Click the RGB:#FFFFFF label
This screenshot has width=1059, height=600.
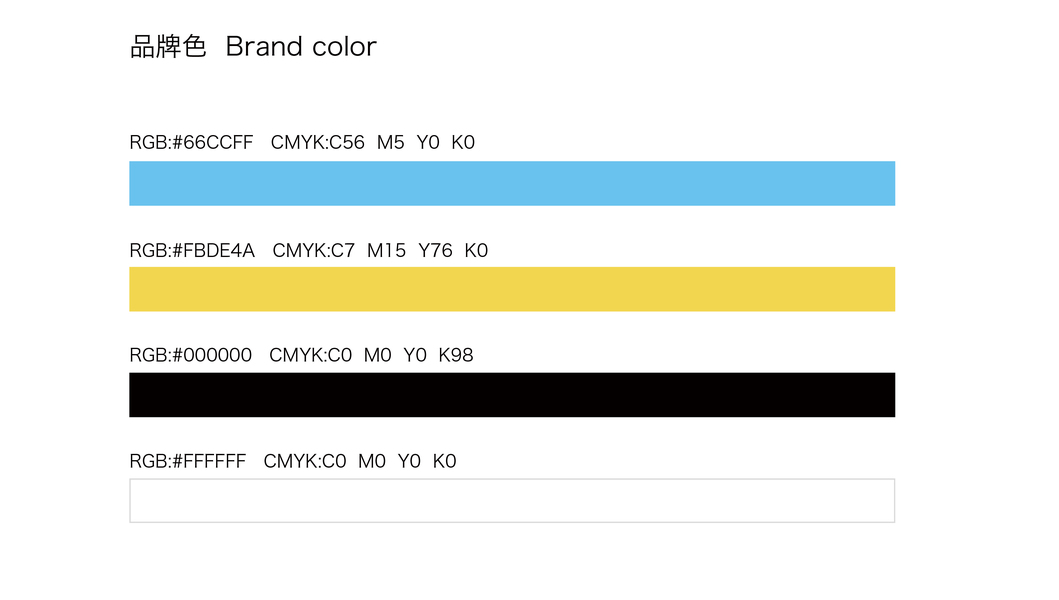[x=188, y=461]
